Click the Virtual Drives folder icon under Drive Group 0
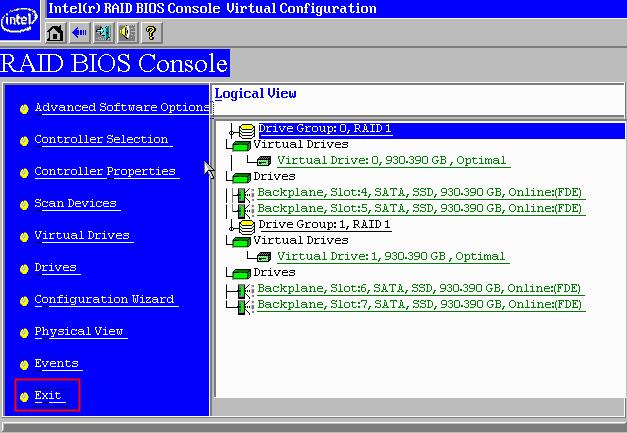The width and height of the screenshot is (627, 433). pos(241,146)
